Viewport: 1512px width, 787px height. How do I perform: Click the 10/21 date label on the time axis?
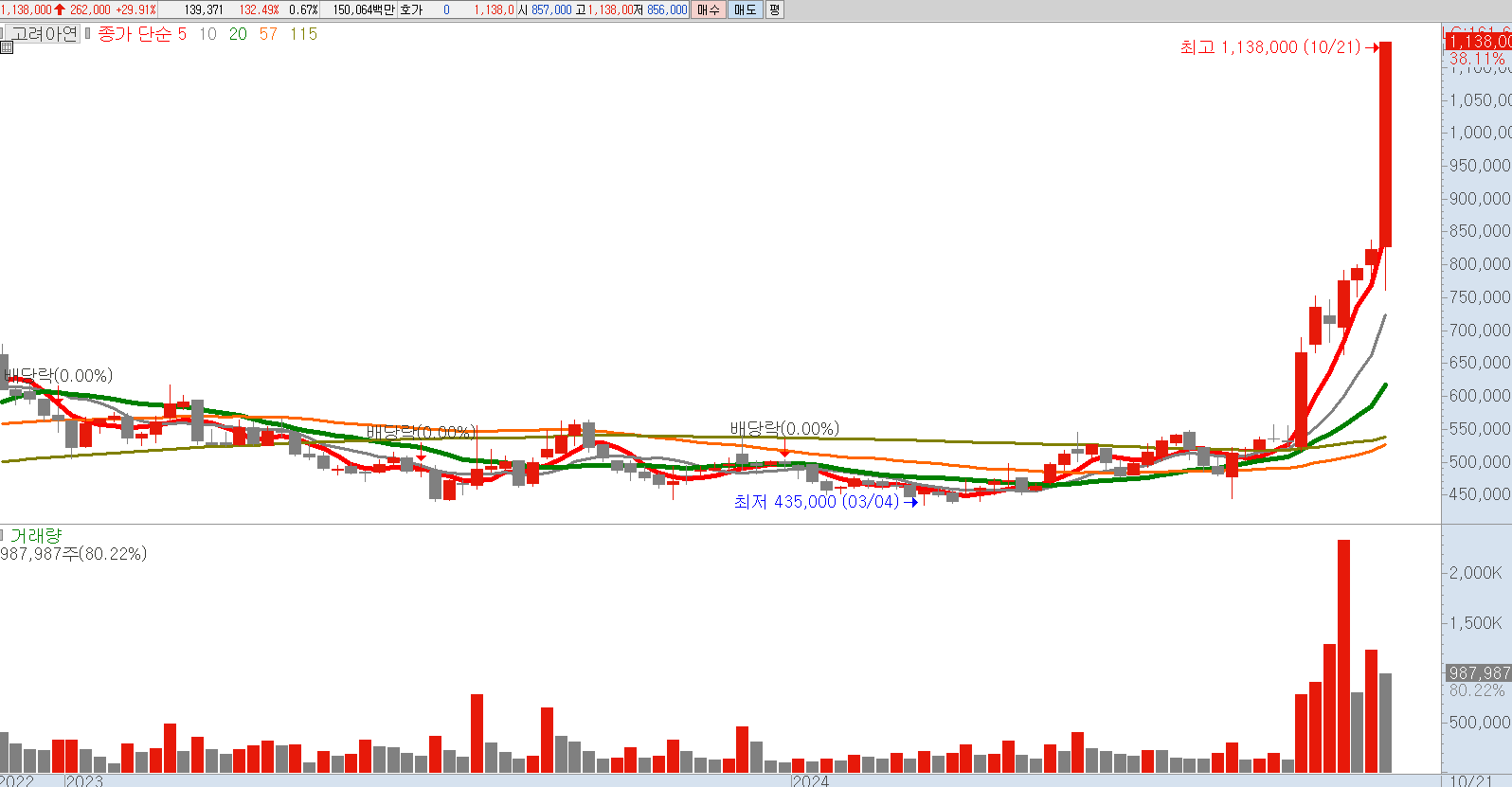pyautogui.click(x=1470, y=780)
